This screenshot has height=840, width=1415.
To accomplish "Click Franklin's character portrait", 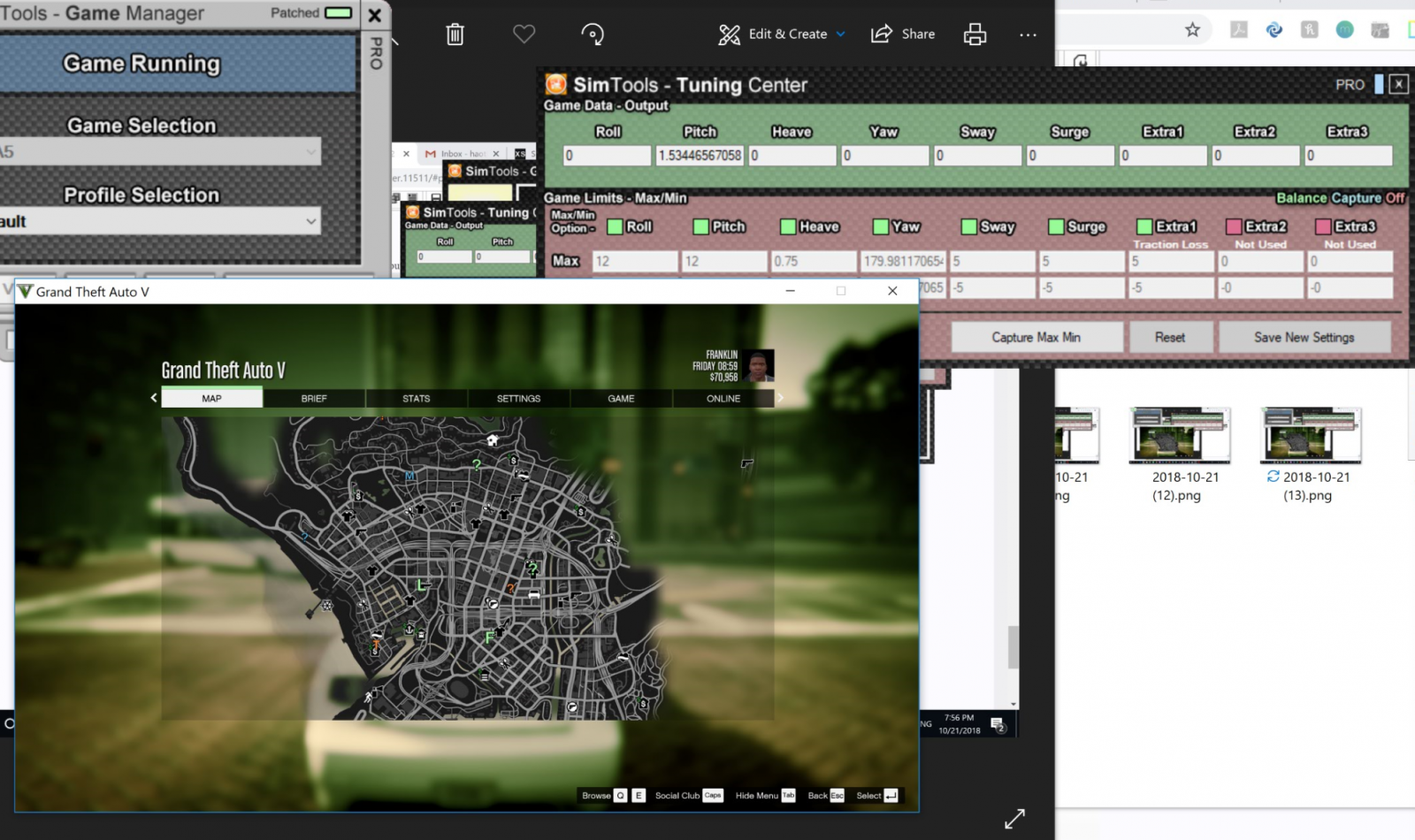I will (x=758, y=366).
